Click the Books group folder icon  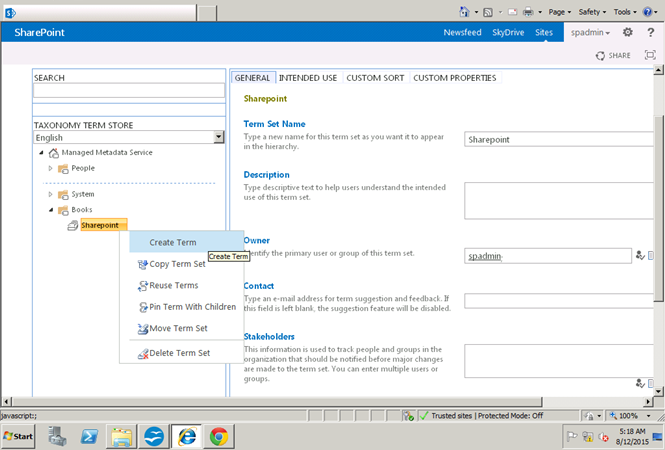click(x=63, y=210)
